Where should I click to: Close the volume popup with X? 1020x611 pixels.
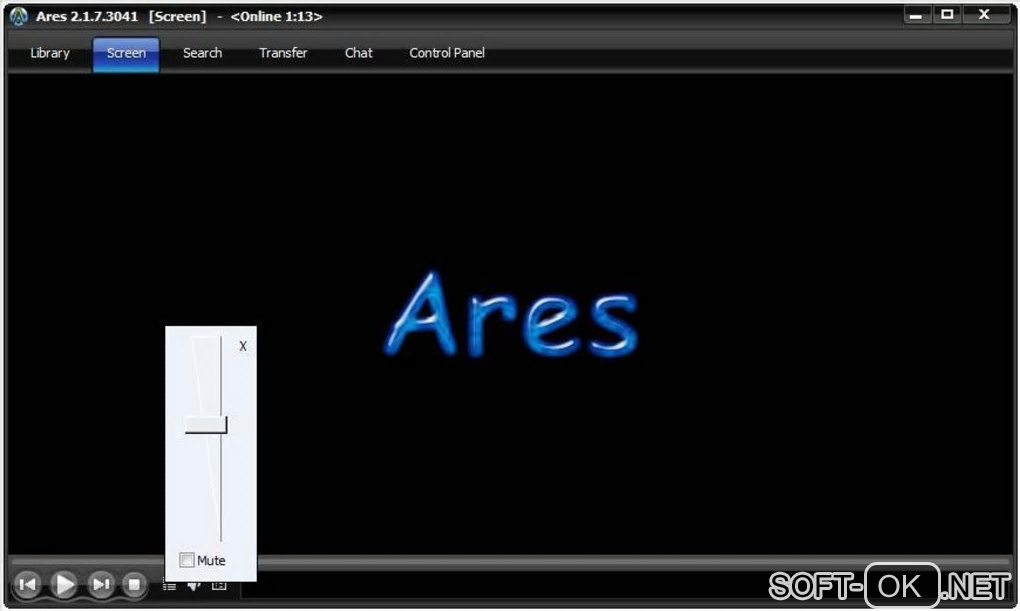coord(243,346)
